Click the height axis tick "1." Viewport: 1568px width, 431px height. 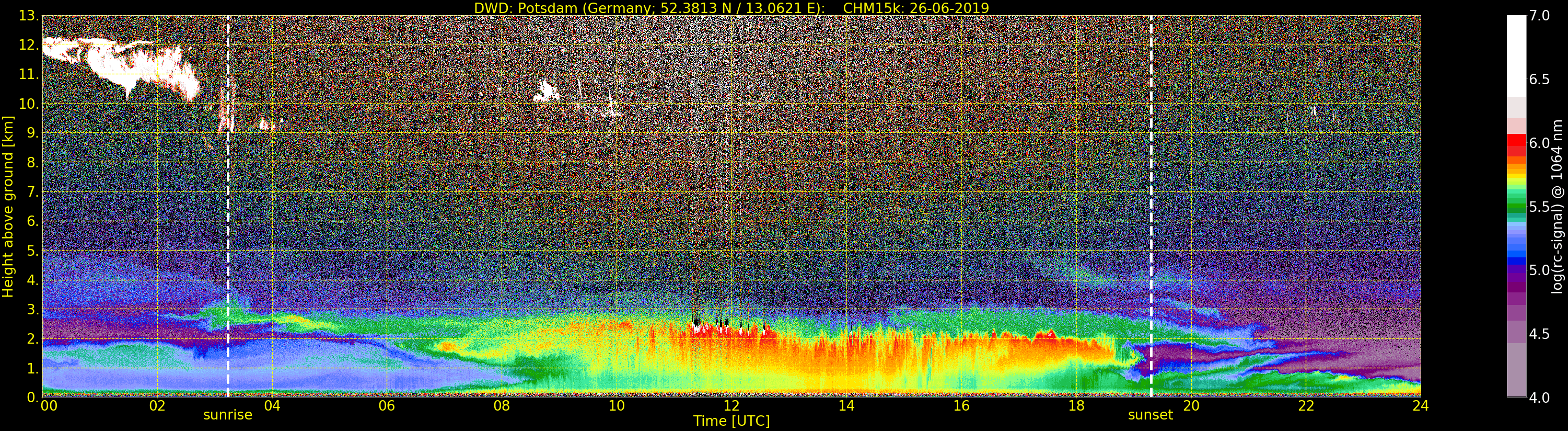point(32,368)
